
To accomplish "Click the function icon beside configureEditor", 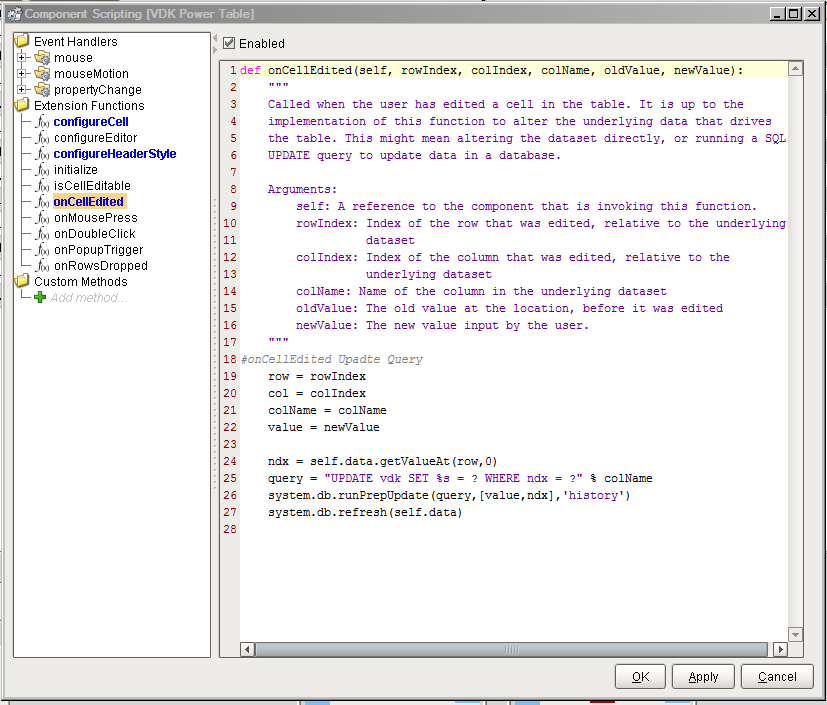I will [42, 138].
